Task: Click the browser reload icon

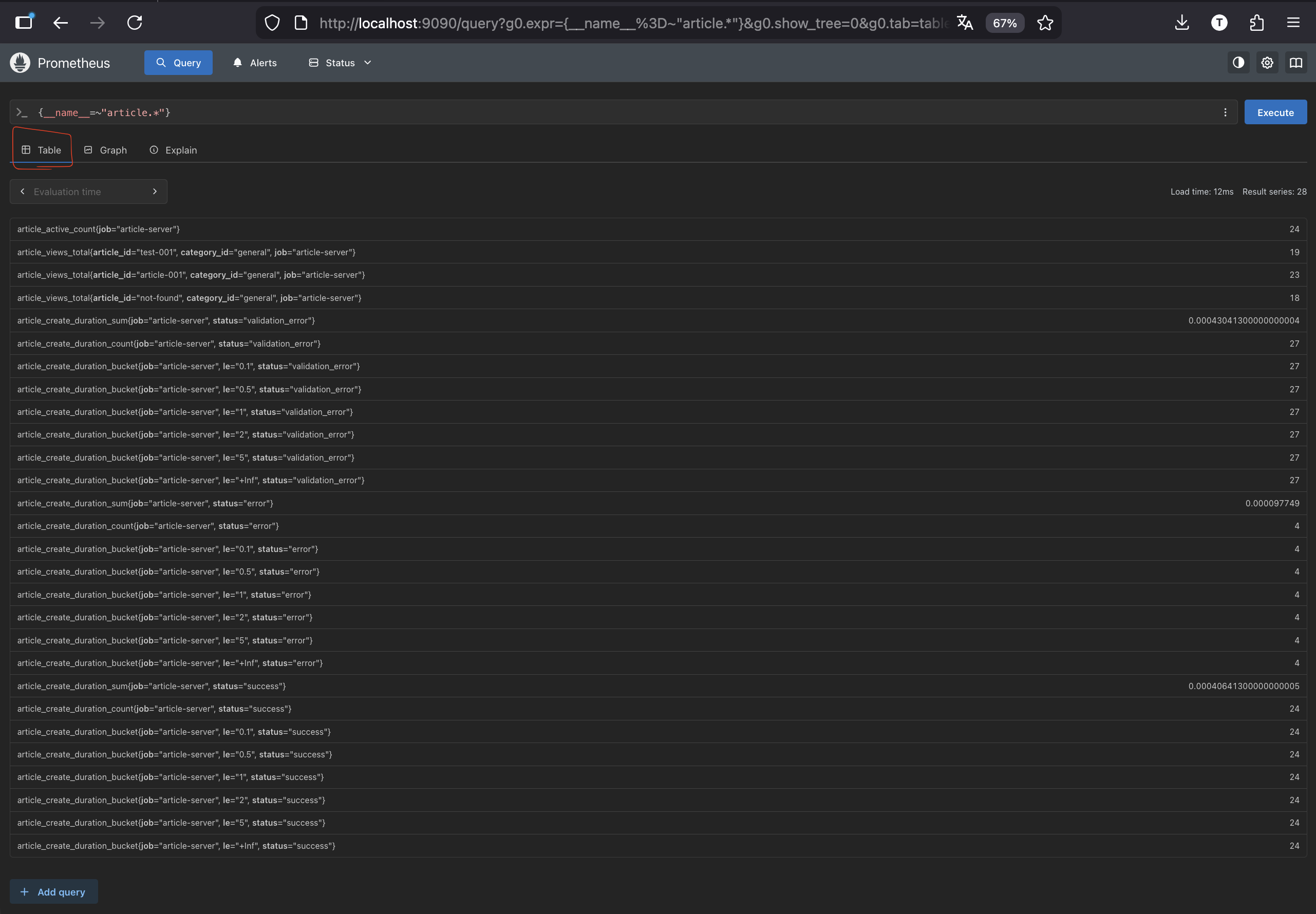Action: 135,23
